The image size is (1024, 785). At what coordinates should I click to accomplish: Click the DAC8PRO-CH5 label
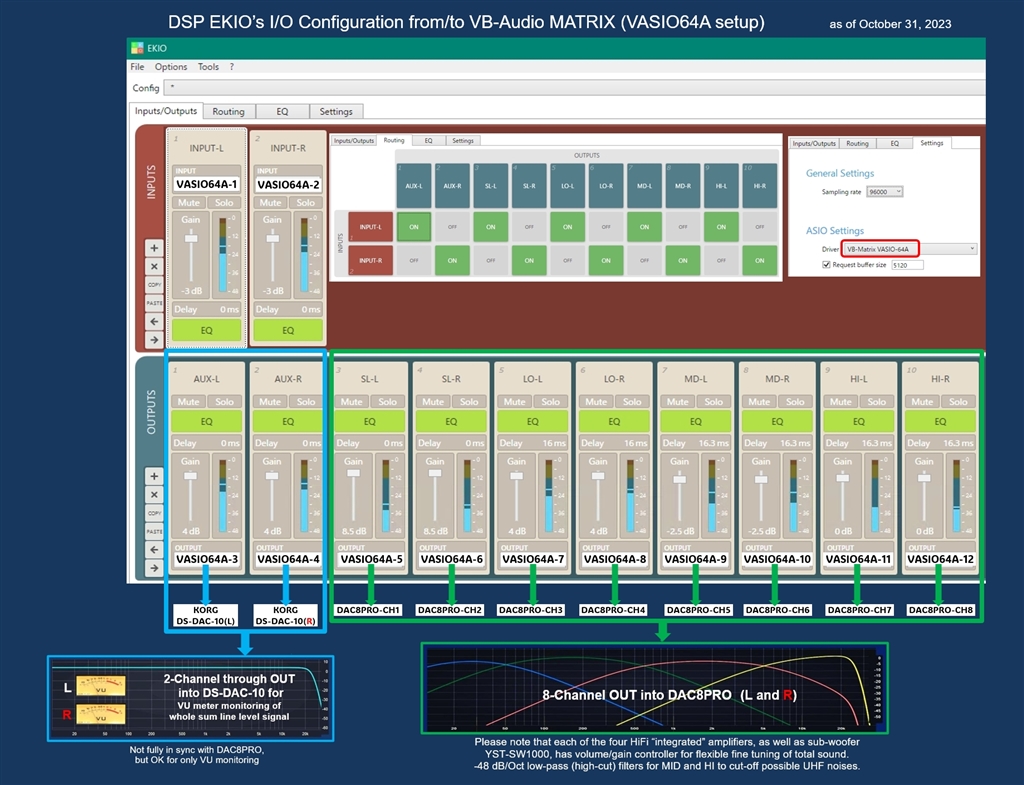698,610
